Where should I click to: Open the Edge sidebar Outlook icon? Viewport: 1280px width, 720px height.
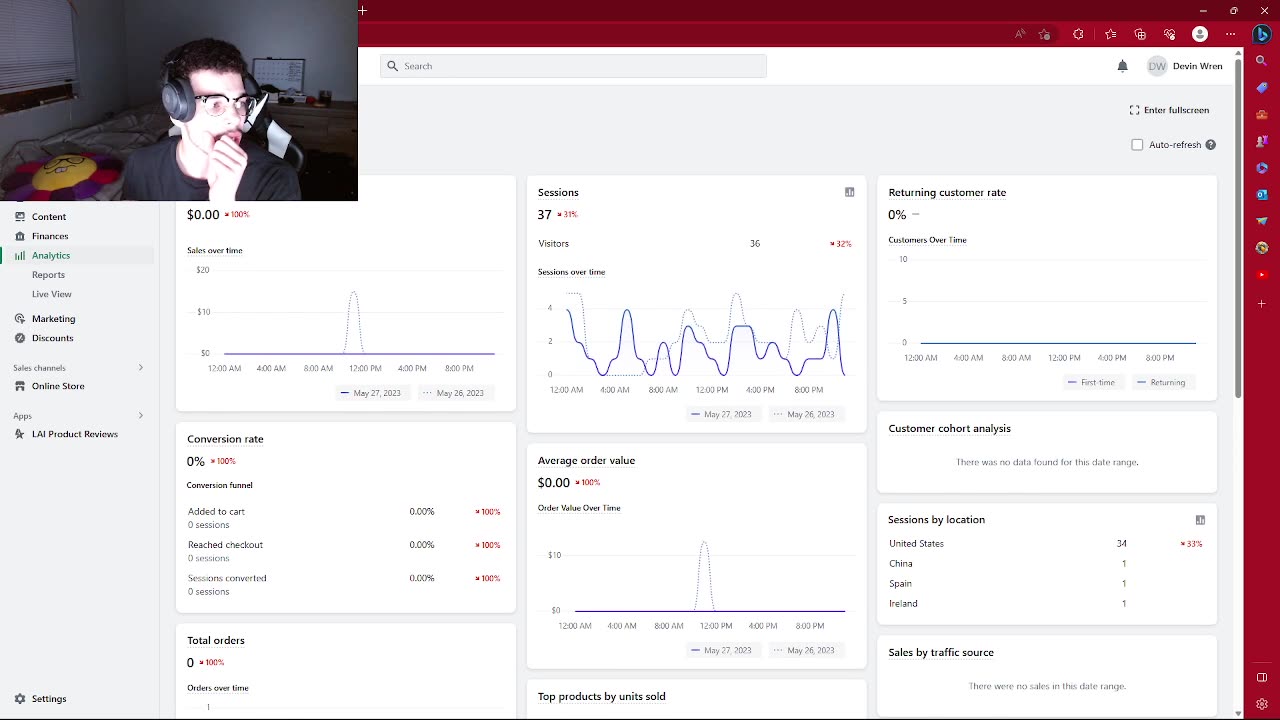(1262, 195)
